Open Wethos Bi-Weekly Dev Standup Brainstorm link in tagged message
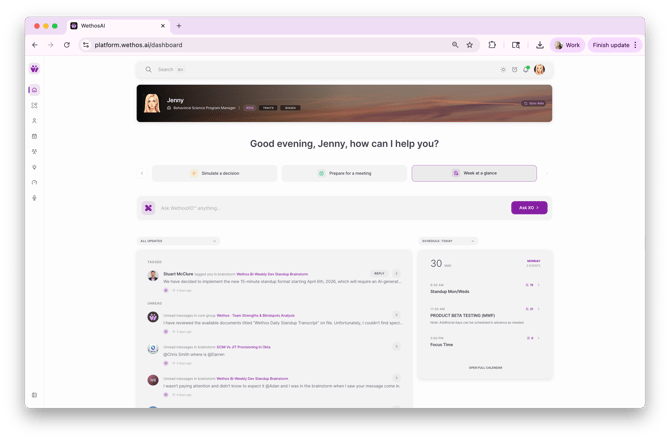 click(x=272, y=274)
